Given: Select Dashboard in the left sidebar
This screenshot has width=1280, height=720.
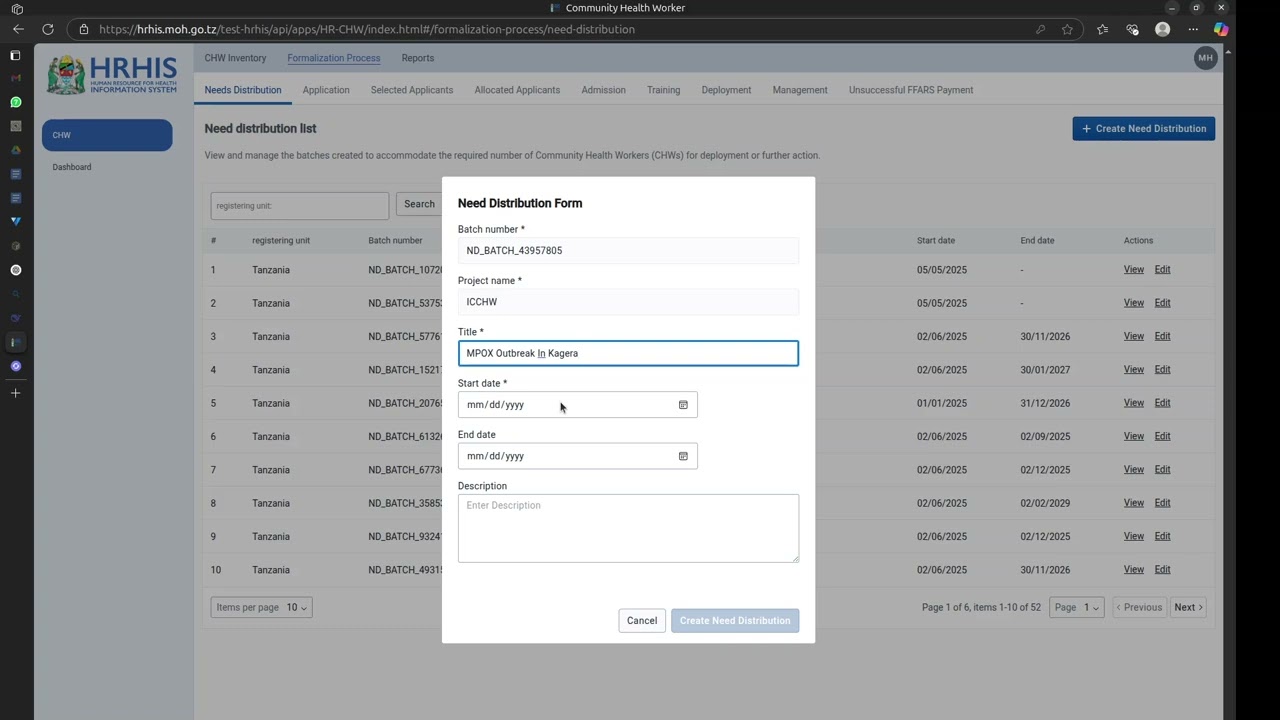Looking at the screenshot, I should point(72,167).
